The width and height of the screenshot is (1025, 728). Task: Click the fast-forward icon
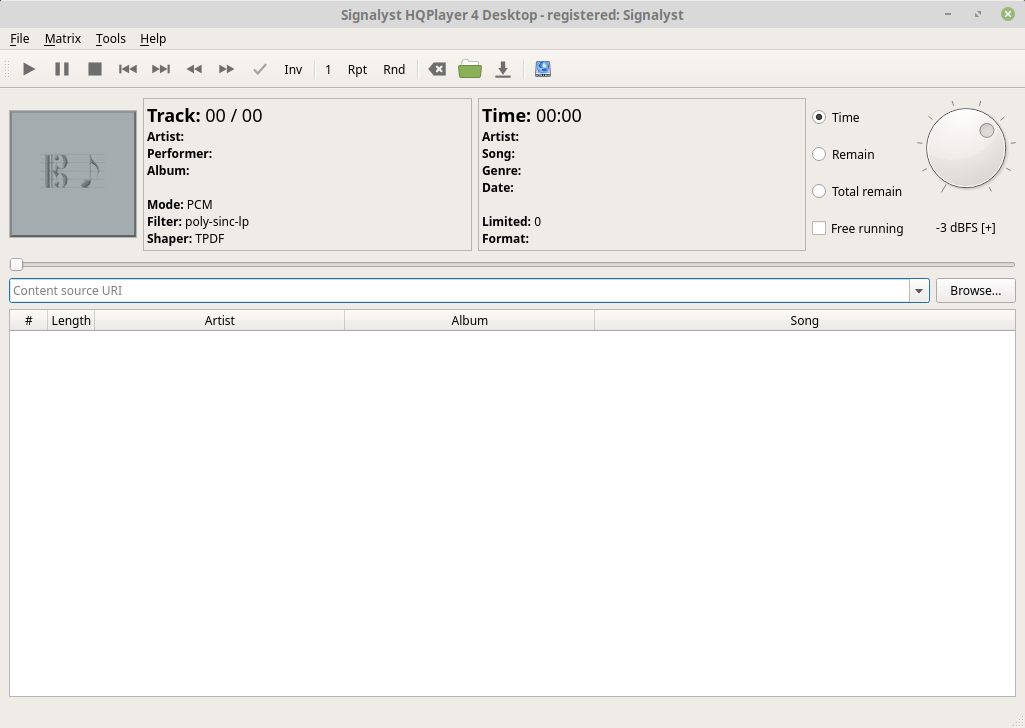[x=227, y=69]
